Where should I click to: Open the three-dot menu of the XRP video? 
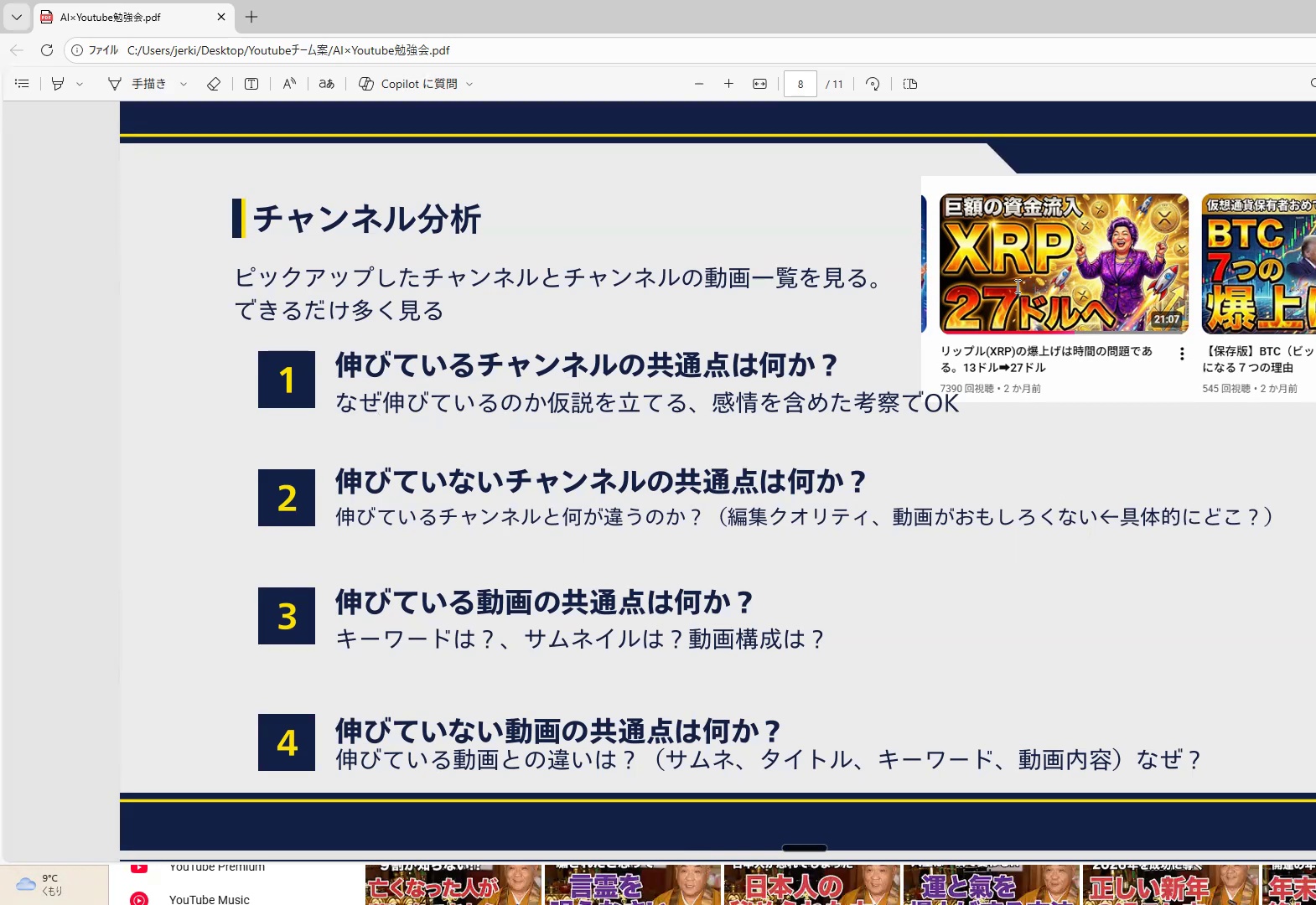(x=1182, y=354)
